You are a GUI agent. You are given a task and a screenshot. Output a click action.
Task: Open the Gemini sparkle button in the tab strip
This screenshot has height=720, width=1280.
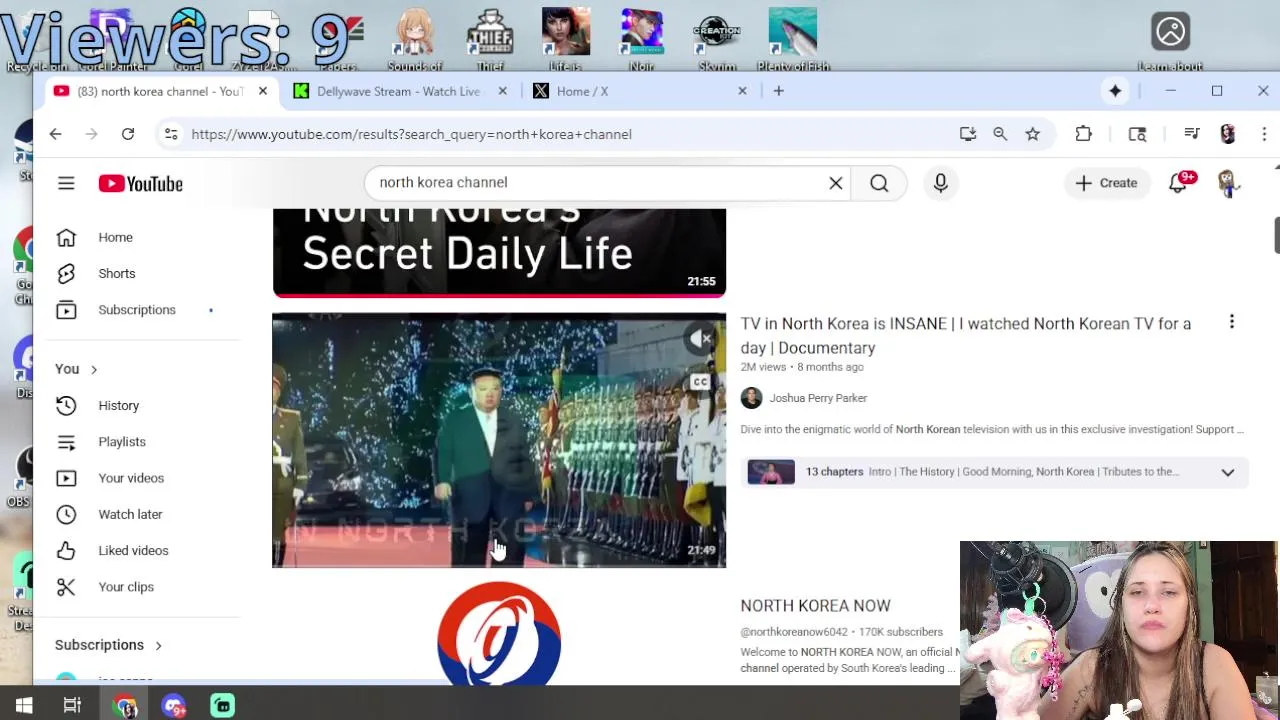1115,91
